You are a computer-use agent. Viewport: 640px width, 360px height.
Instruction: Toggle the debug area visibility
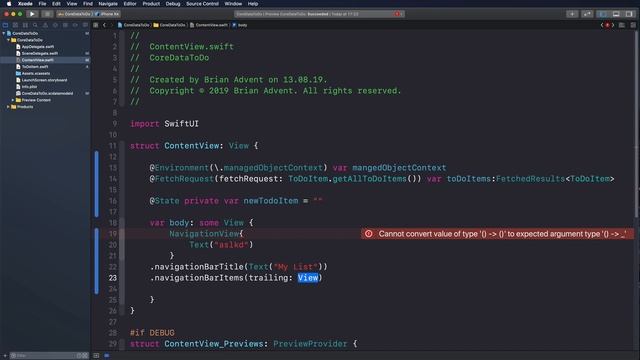pyautogui.click(x=616, y=14)
